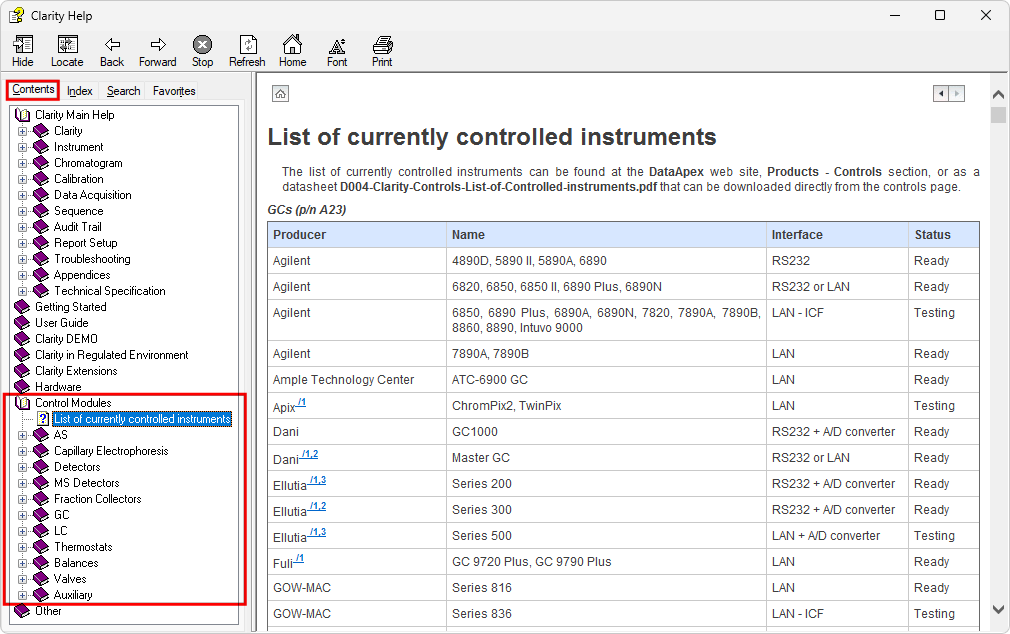The image size is (1010, 634).
Task: Click the Clarity DEMO book icon
Action: (22, 339)
